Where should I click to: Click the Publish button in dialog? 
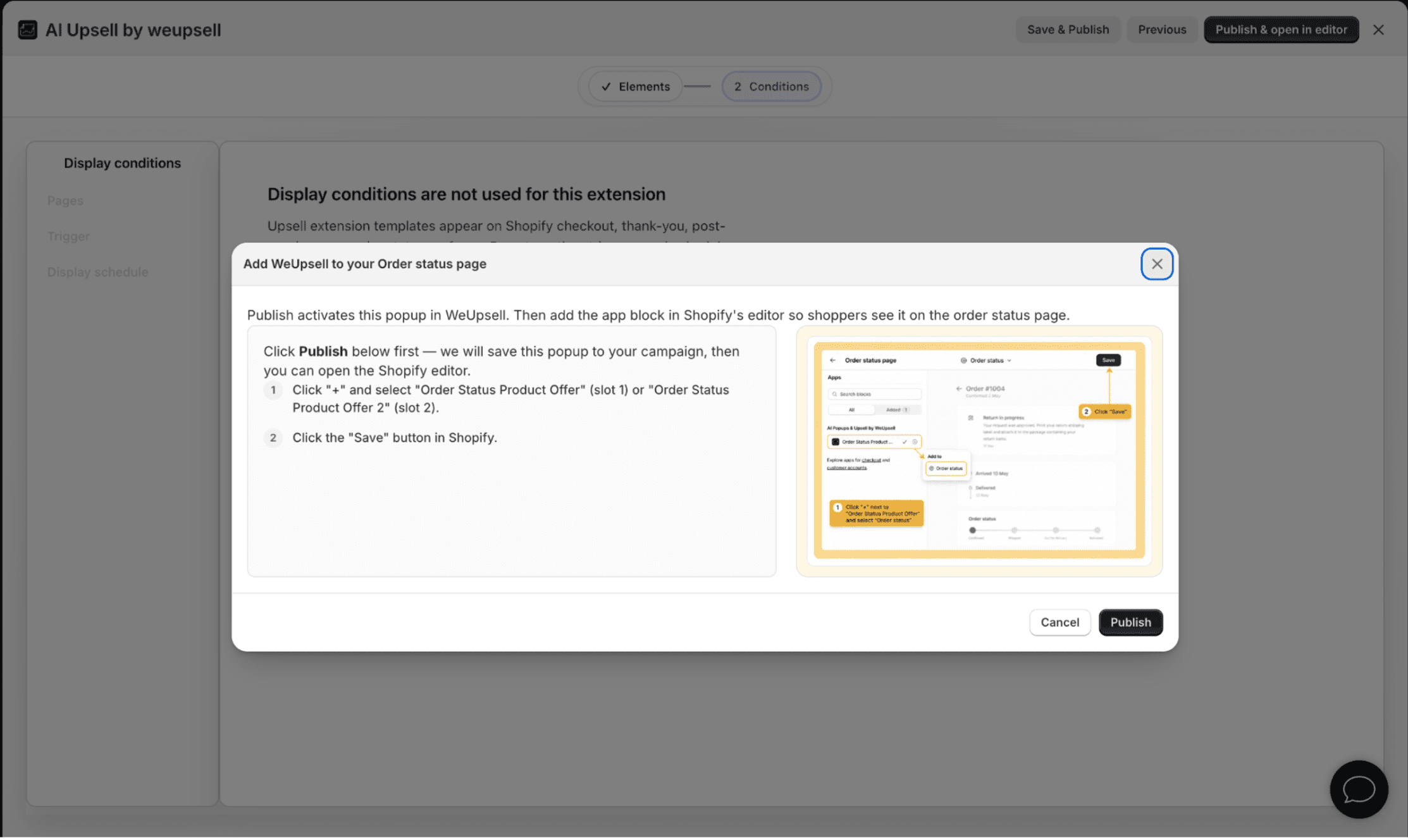[x=1130, y=622]
